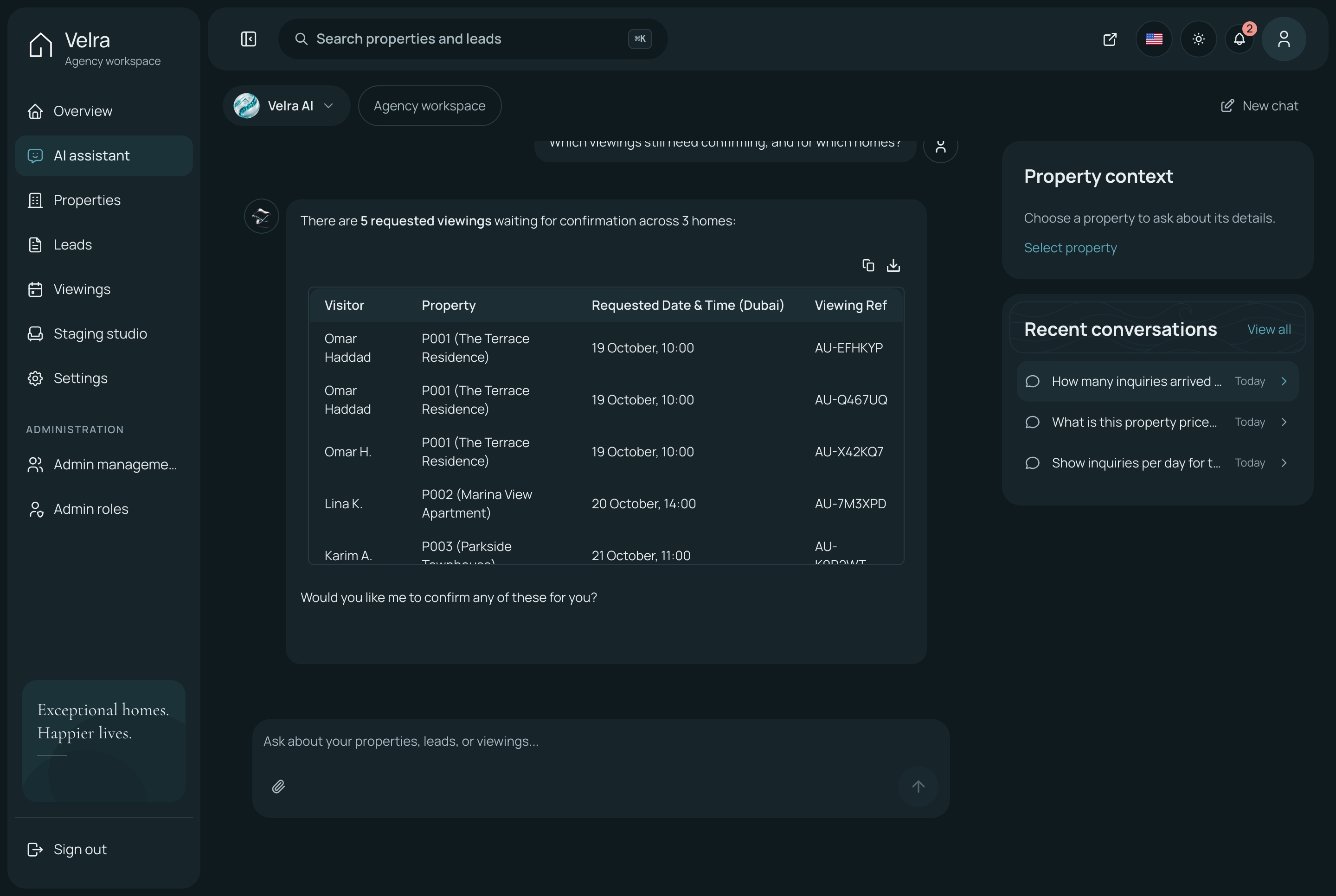The height and width of the screenshot is (896, 1336).
Task: Toggle light theme with sun icon
Action: click(x=1198, y=39)
